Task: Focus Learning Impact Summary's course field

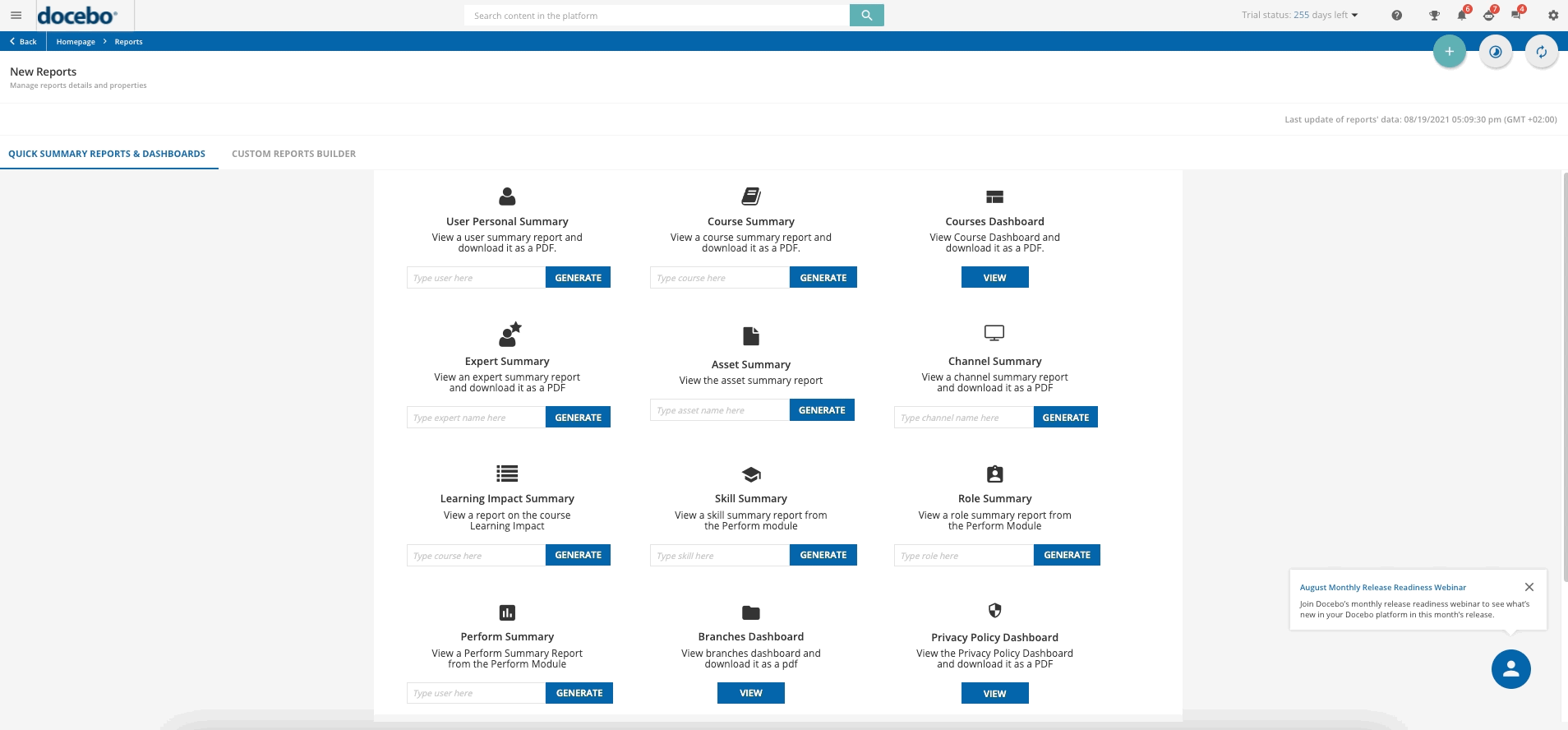Action: tap(477, 555)
